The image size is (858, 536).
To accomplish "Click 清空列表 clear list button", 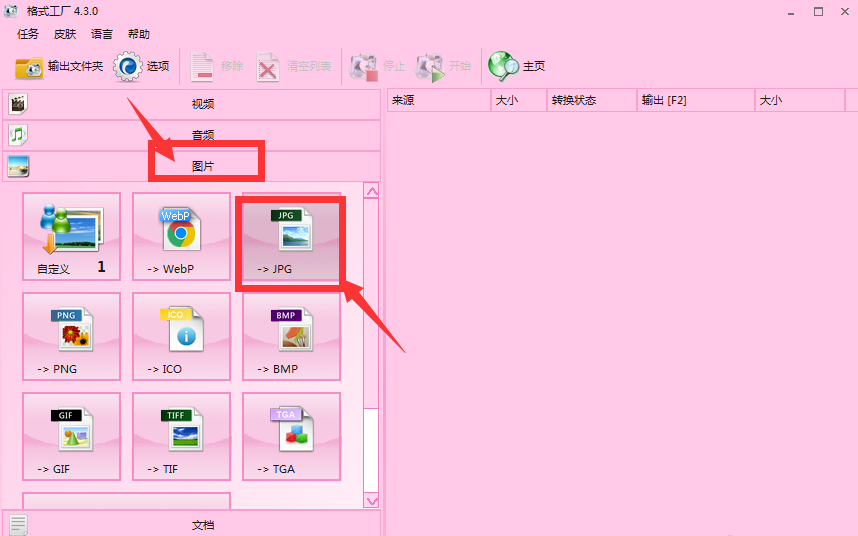I will click(294, 67).
